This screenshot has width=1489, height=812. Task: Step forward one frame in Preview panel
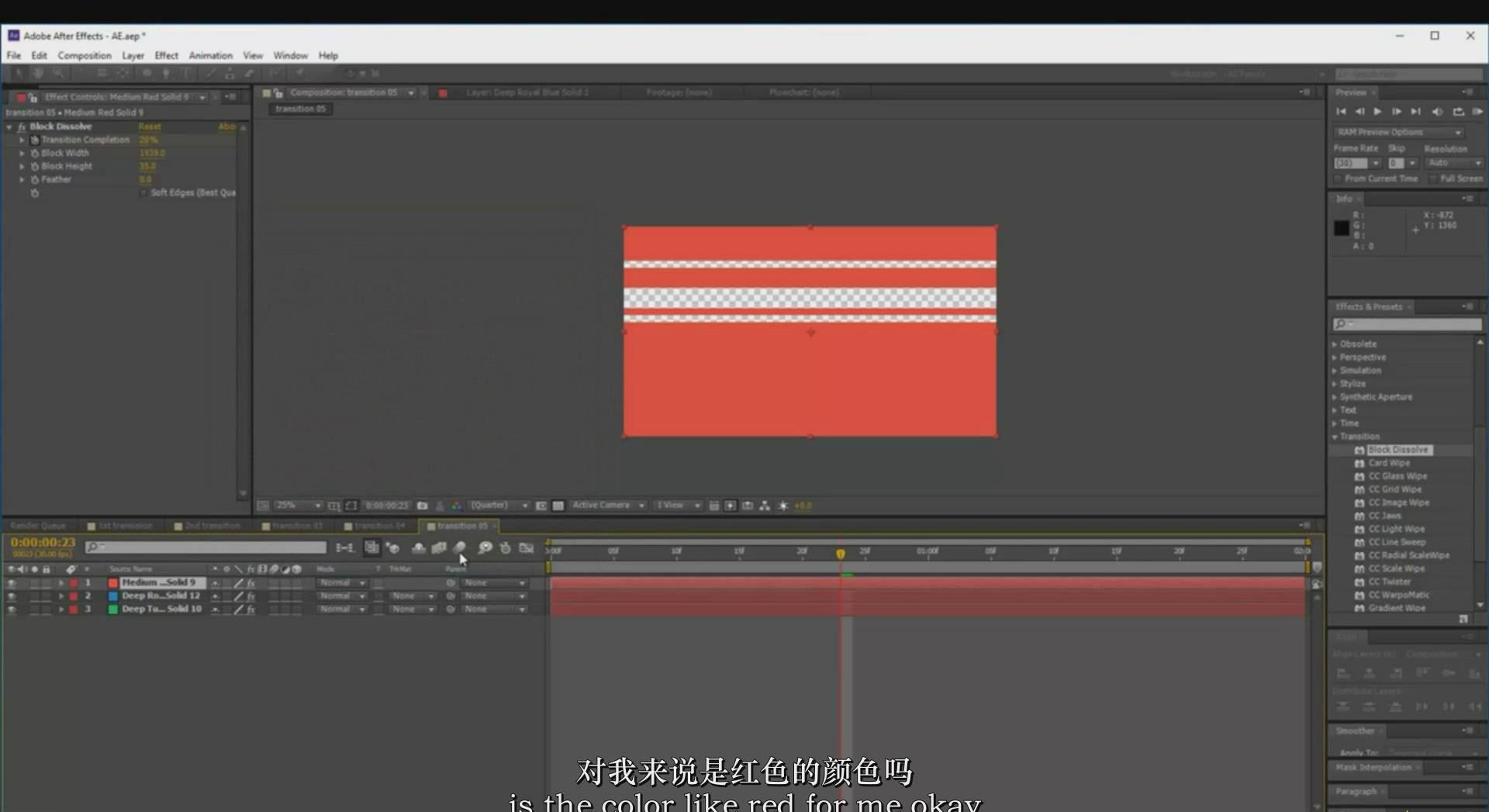[x=1397, y=112]
